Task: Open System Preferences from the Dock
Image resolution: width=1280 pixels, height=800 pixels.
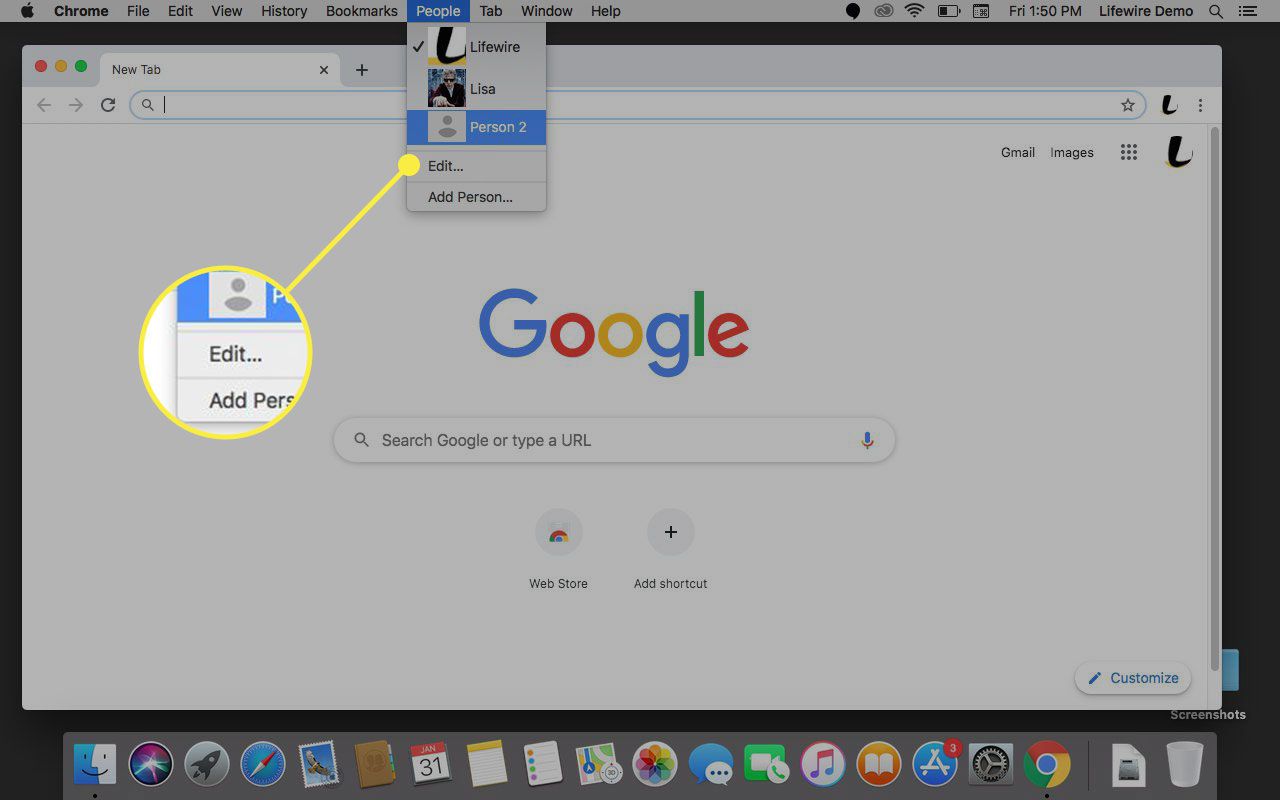Action: pos(991,766)
